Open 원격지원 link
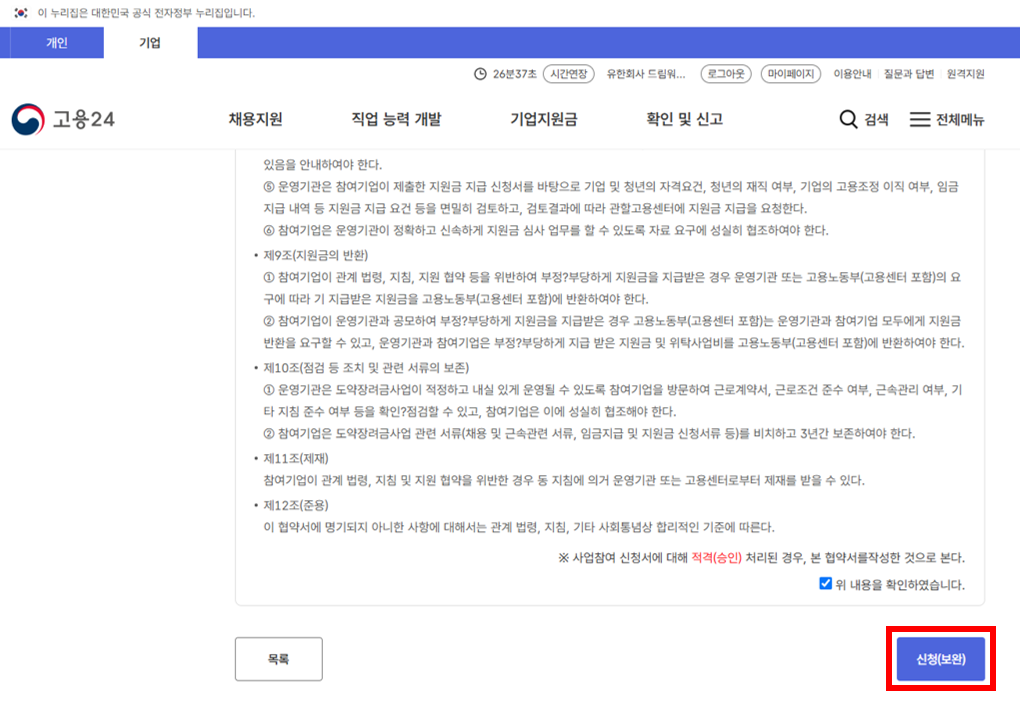 click(965, 74)
